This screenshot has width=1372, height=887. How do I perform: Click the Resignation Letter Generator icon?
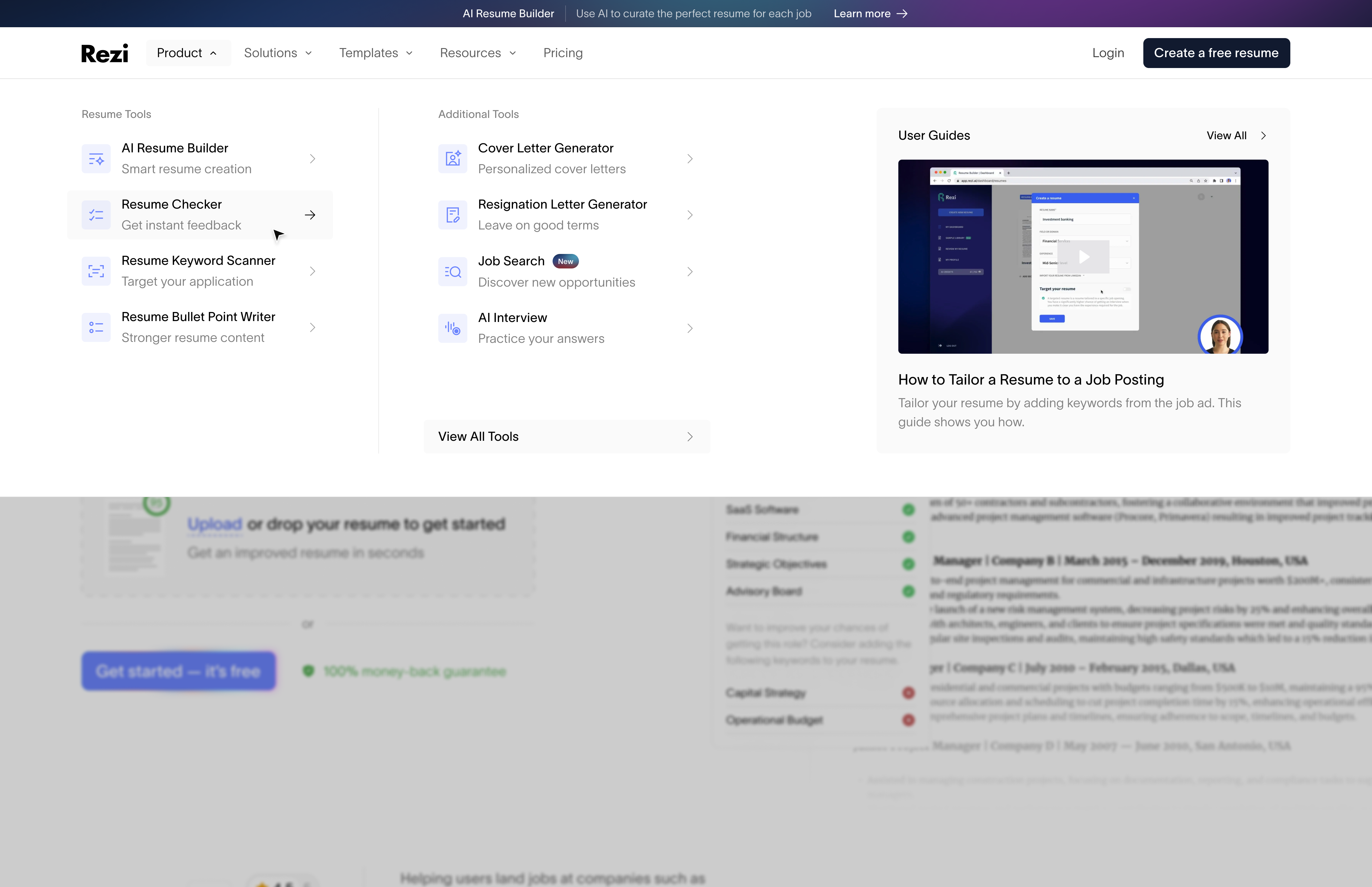coord(452,215)
